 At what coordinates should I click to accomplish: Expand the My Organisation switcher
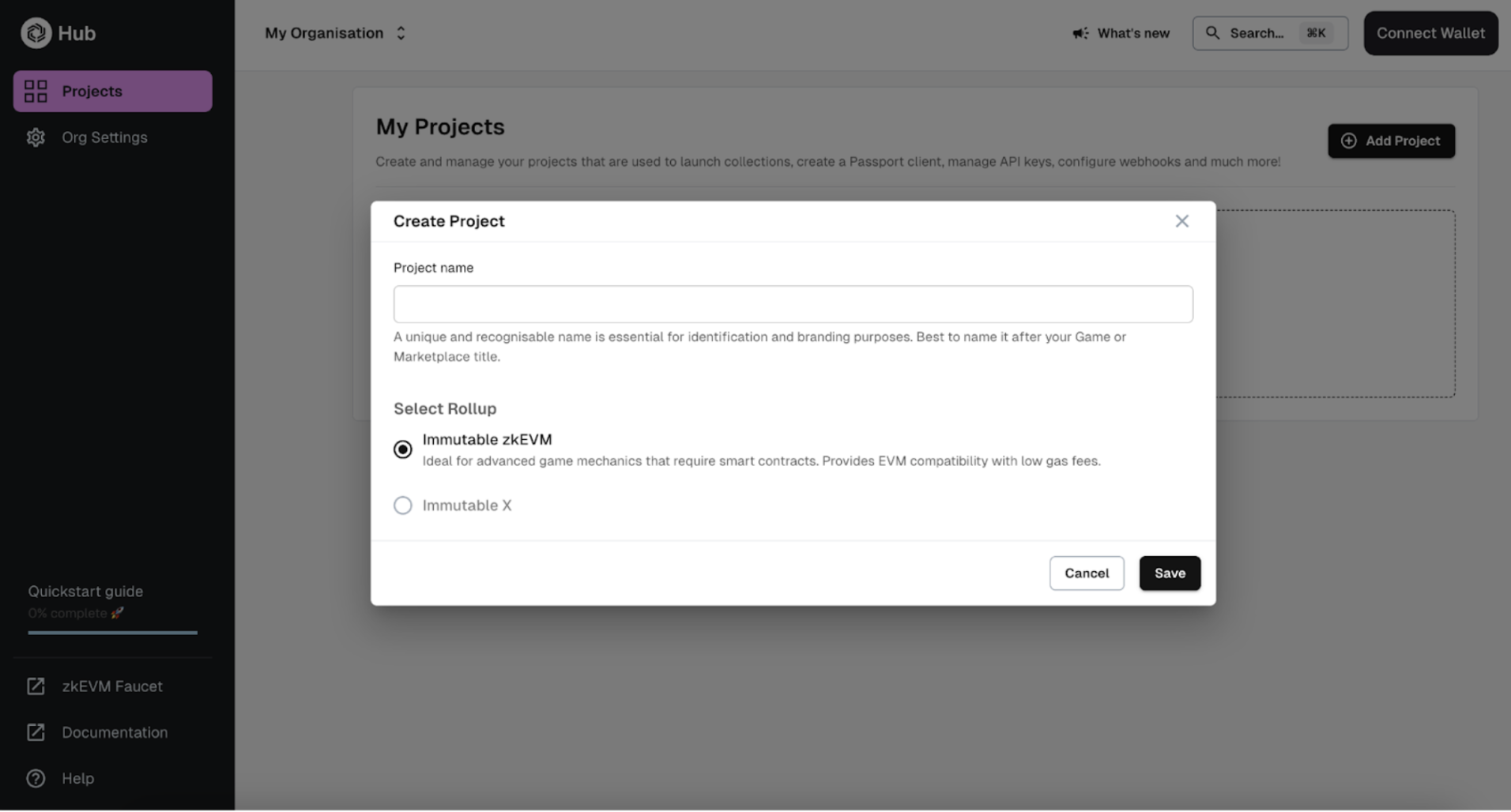click(x=335, y=33)
